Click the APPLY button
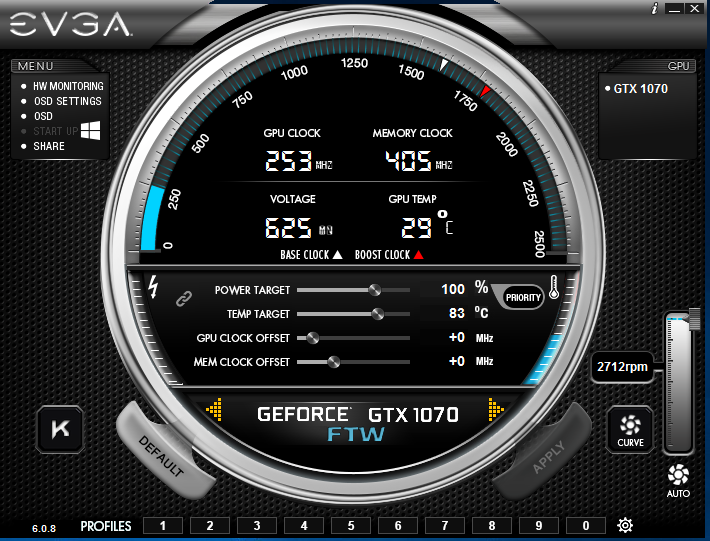This screenshot has height=541, width=710. click(548, 456)
